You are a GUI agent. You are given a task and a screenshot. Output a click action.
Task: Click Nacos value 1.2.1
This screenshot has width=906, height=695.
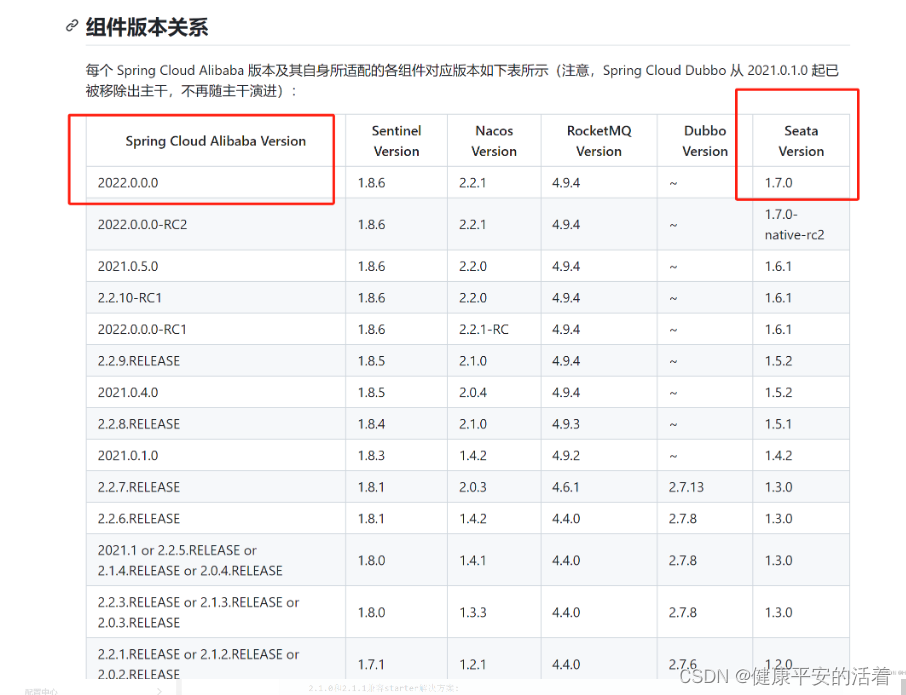pos(473,664)
